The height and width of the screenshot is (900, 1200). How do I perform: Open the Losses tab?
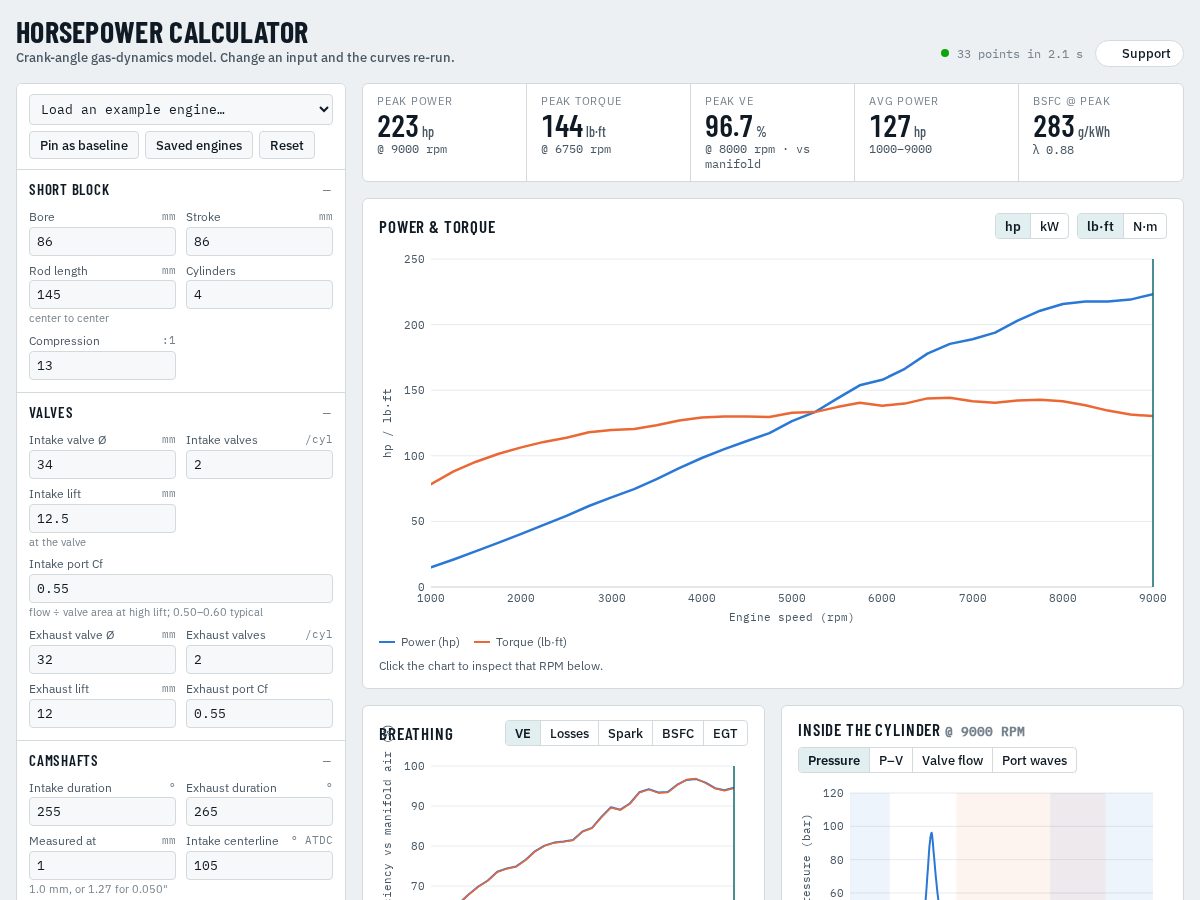(569, 733)
